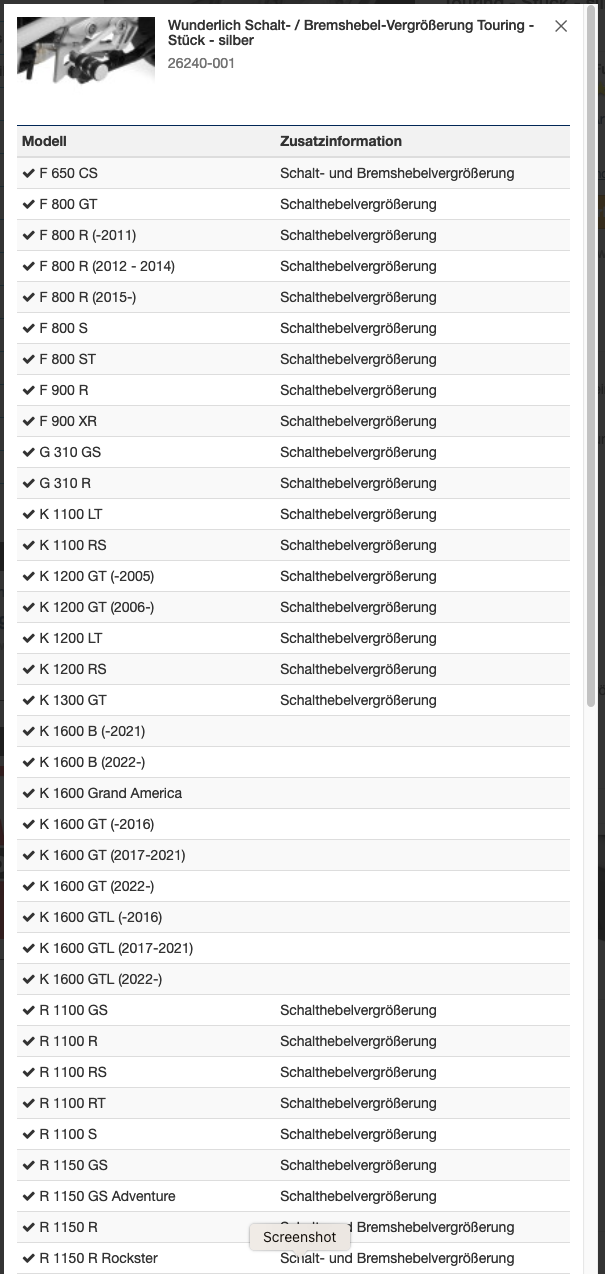Click the Zusatzinformation column header
The height and width of the screenshot is (1274, 605).
[340, 141]
